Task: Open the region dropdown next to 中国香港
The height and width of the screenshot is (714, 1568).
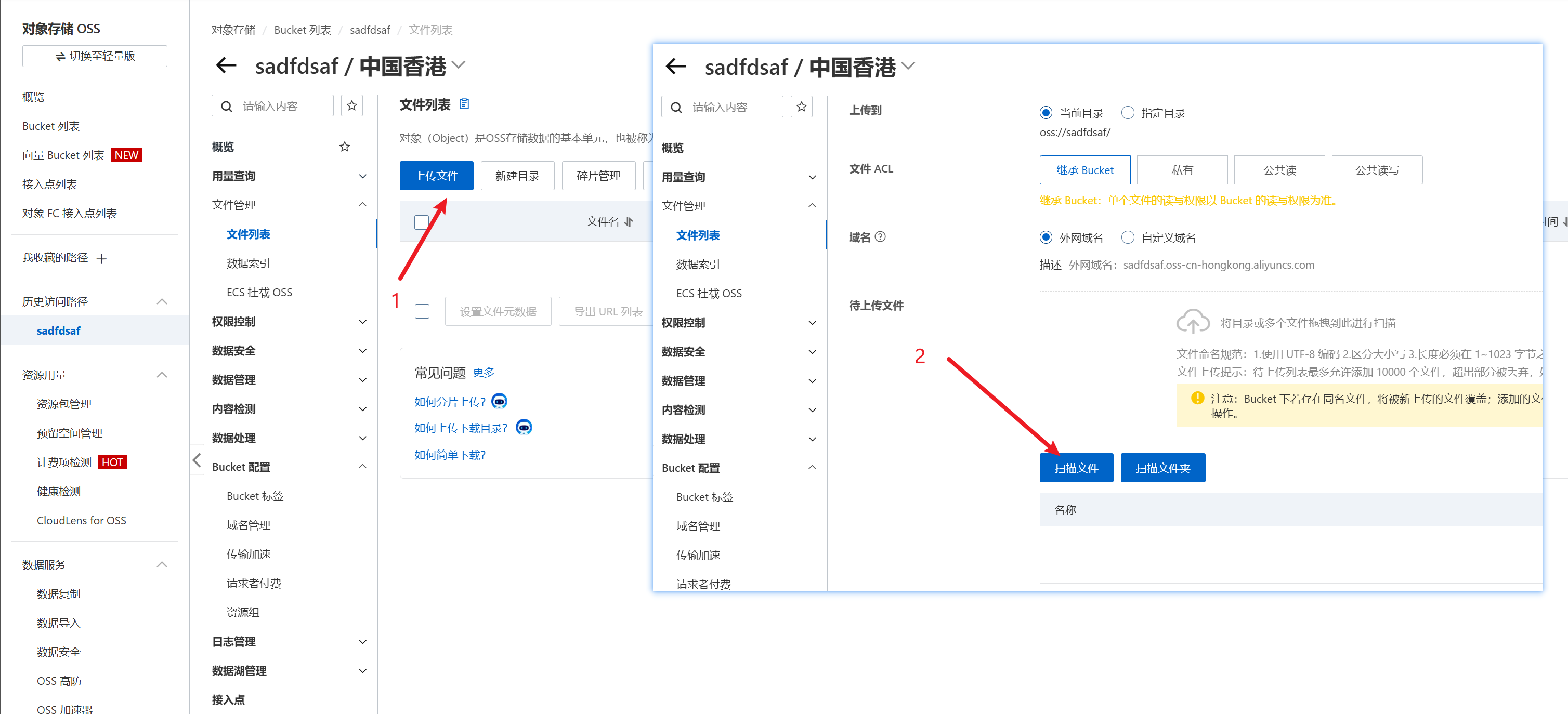Action: (459, 65)
